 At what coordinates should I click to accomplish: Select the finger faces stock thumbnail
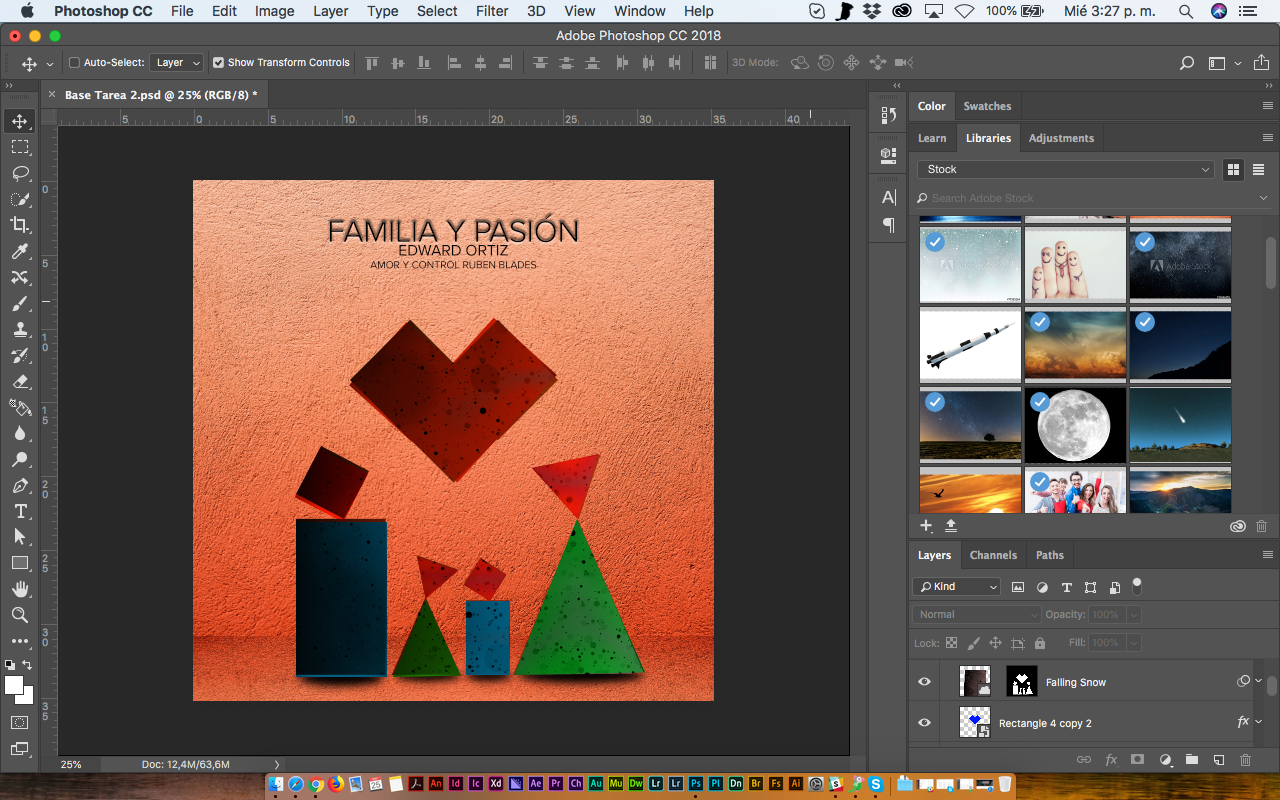click(1075, 265)
